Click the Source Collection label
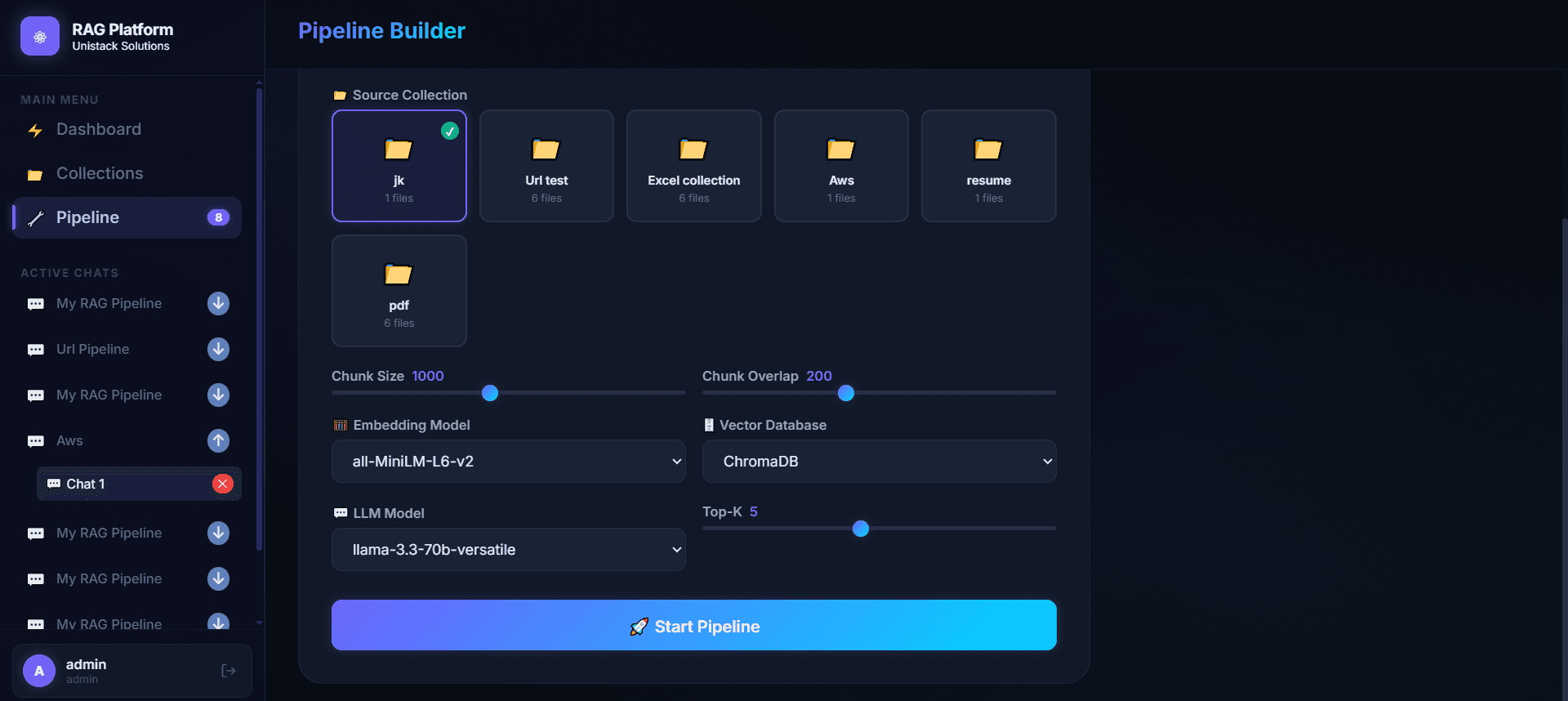Image resolution: width=1568 pixels, height=701 pixels. pos(410,95)
